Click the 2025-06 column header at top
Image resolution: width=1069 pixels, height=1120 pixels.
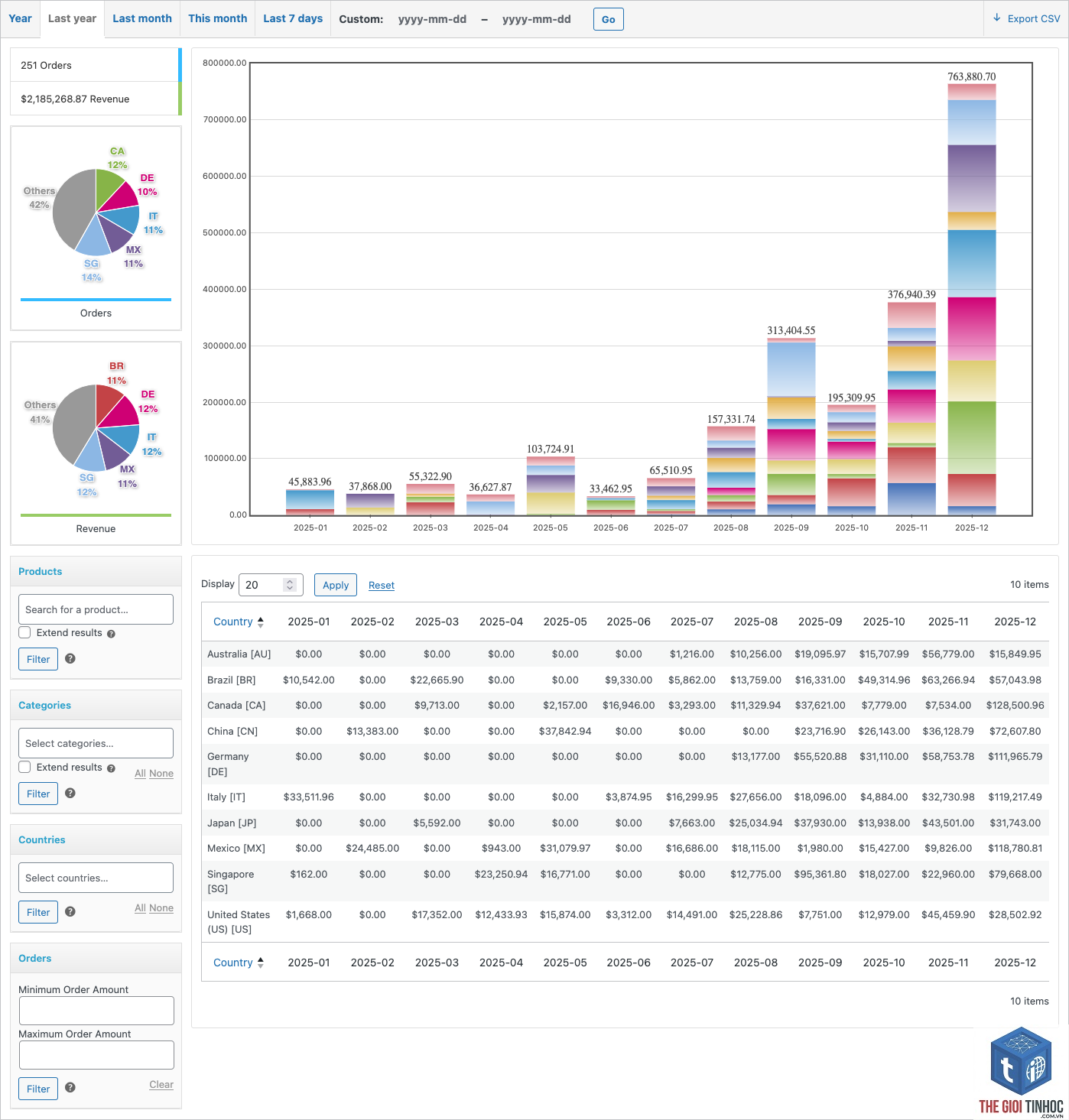[629, 622]
